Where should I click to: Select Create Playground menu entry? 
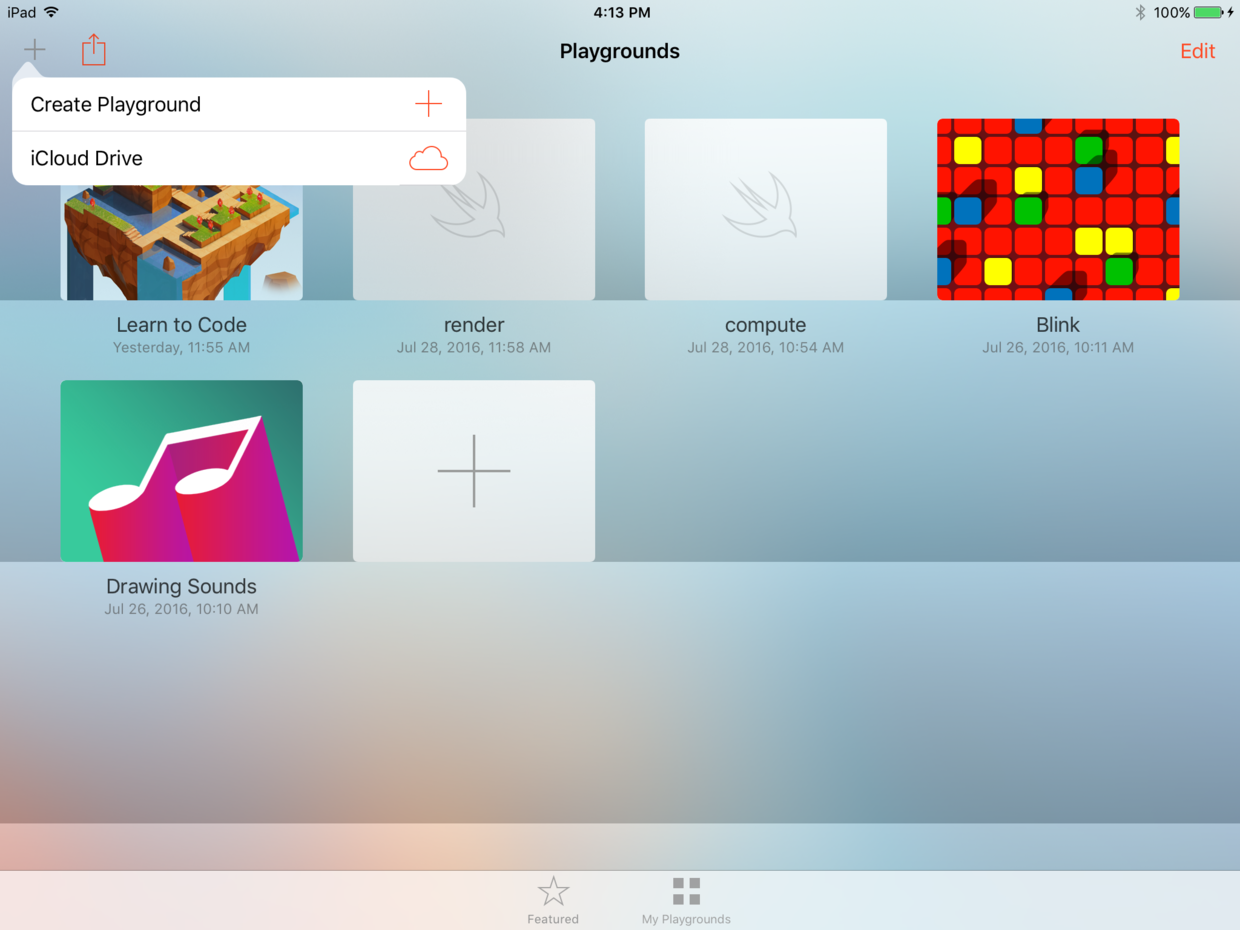pos(239,104)
